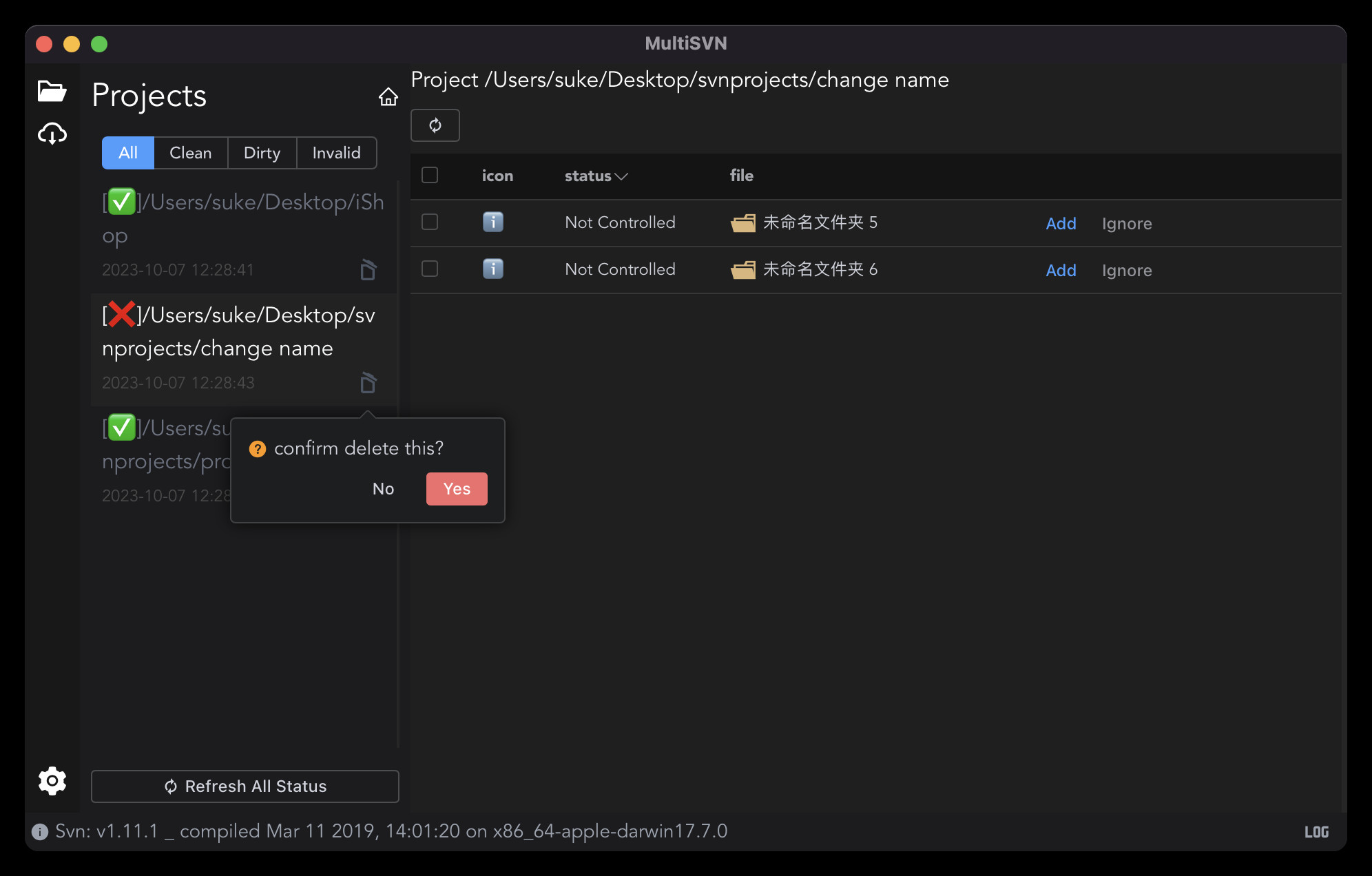Open settings via the gear icon

(52, 781)
